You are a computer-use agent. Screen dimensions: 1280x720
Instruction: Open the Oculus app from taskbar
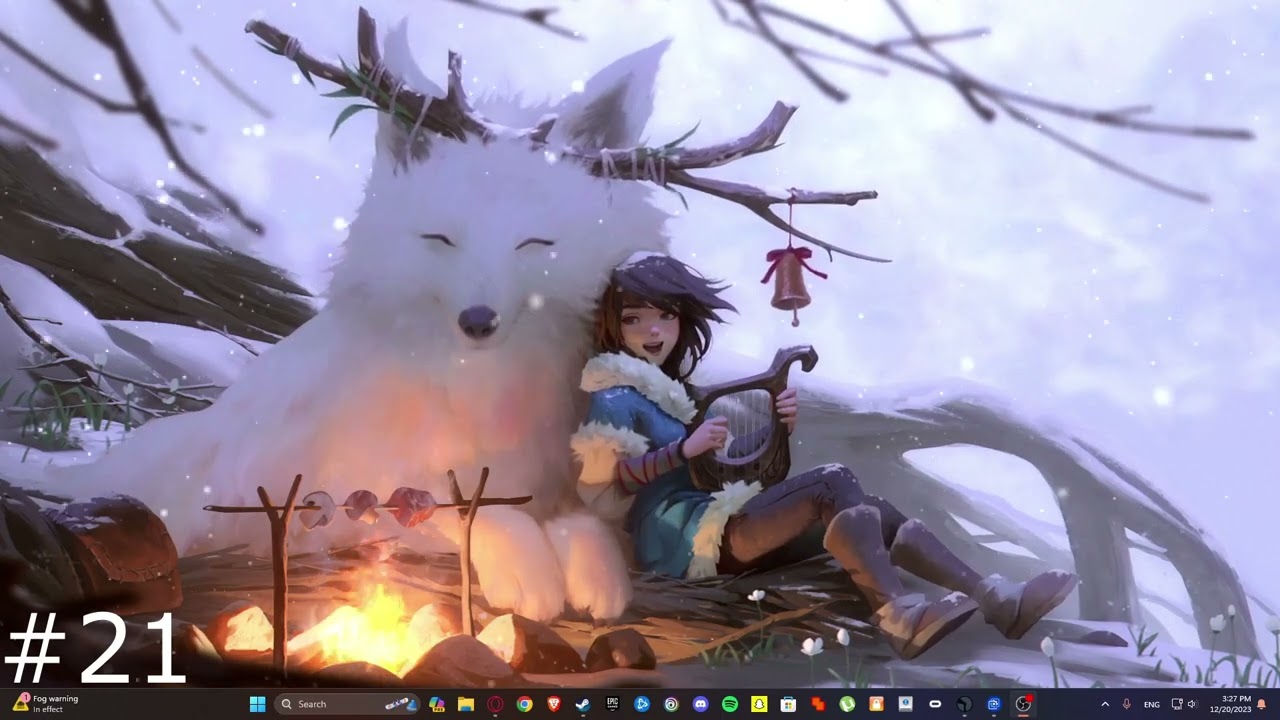[x=935, y=704]
